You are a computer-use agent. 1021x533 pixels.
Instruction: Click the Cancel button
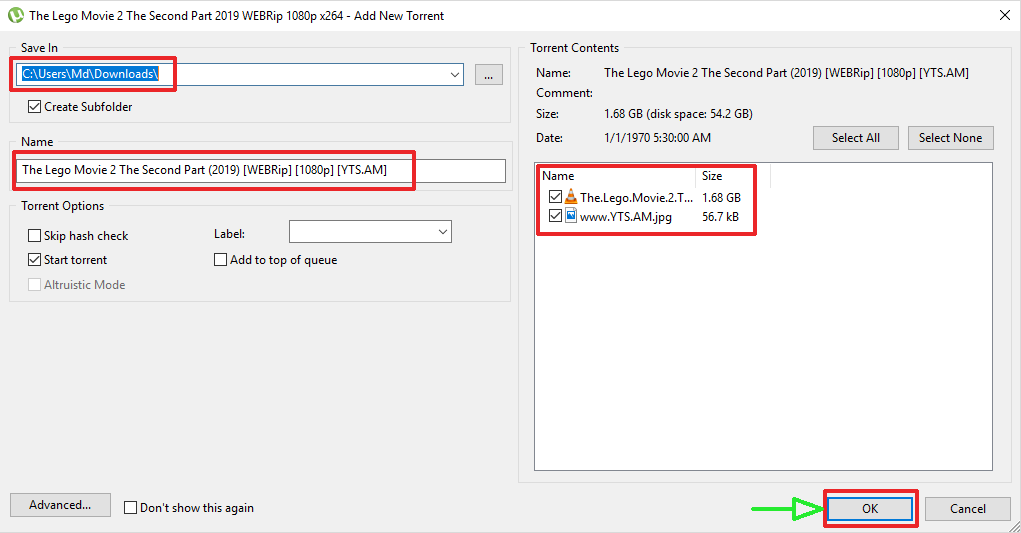[968, 509]
